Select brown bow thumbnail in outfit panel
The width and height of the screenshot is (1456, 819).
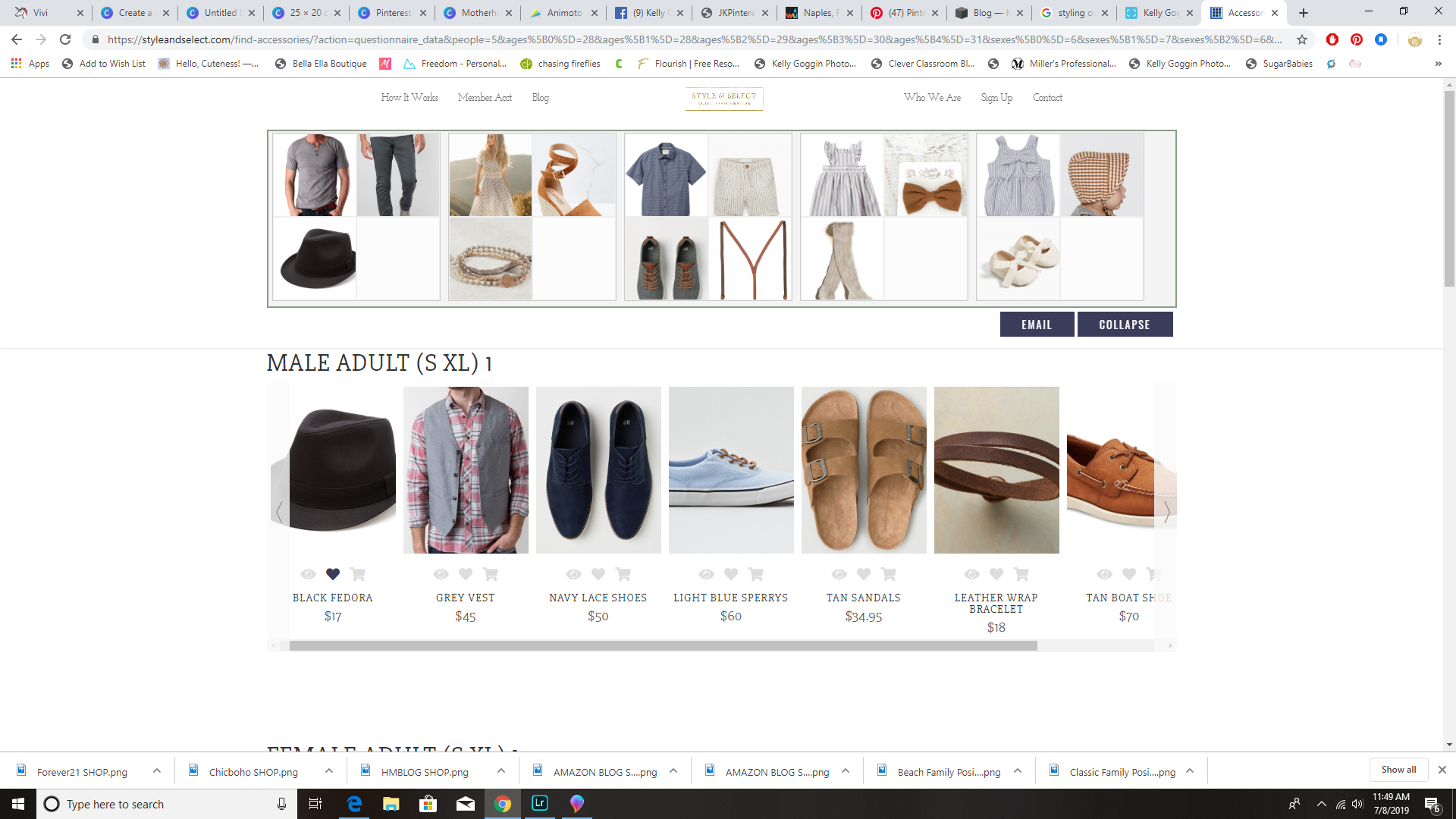[926, 175]
